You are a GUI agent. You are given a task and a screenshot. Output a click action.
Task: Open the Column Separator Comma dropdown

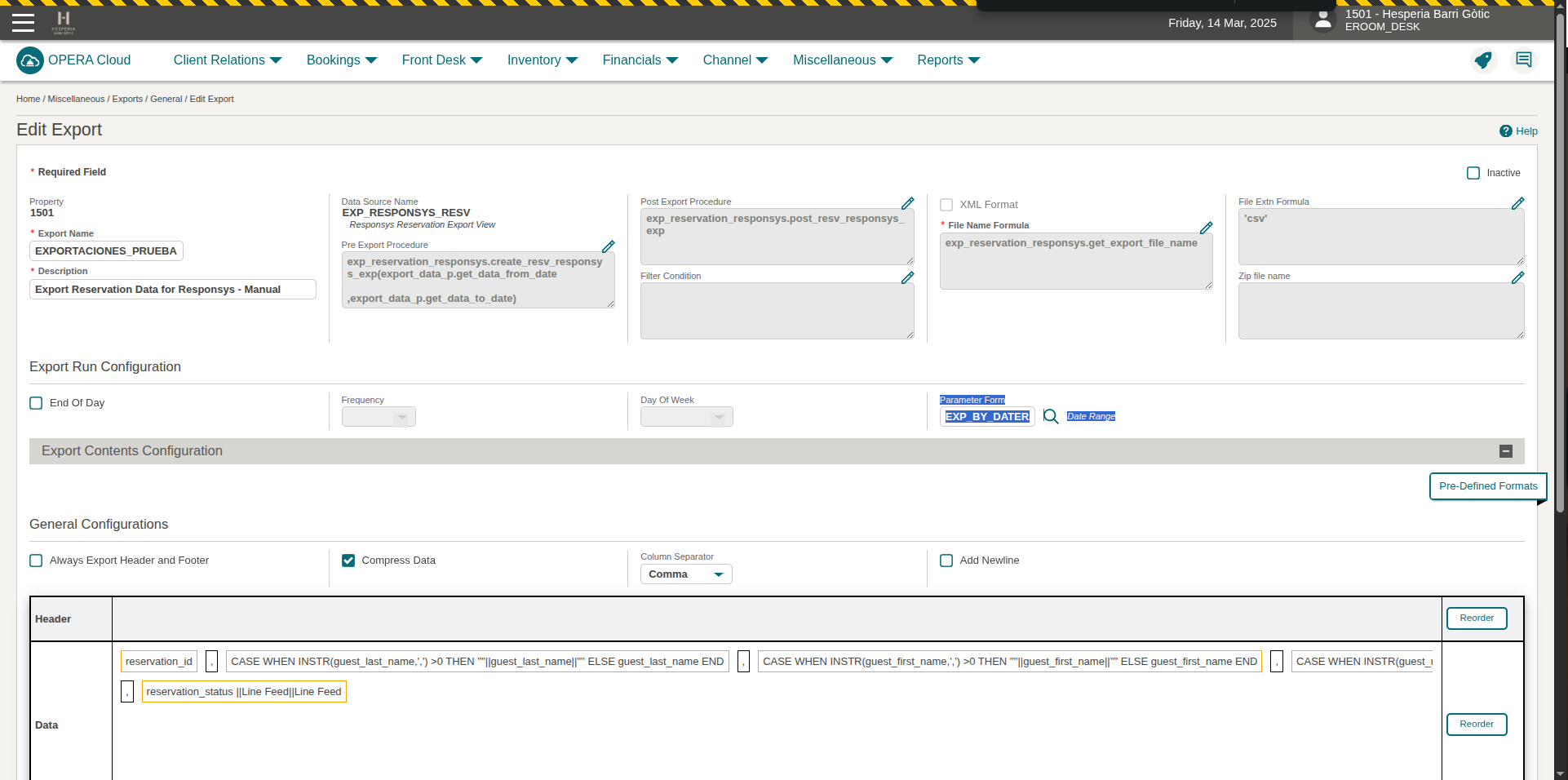[x=685, y=574]
